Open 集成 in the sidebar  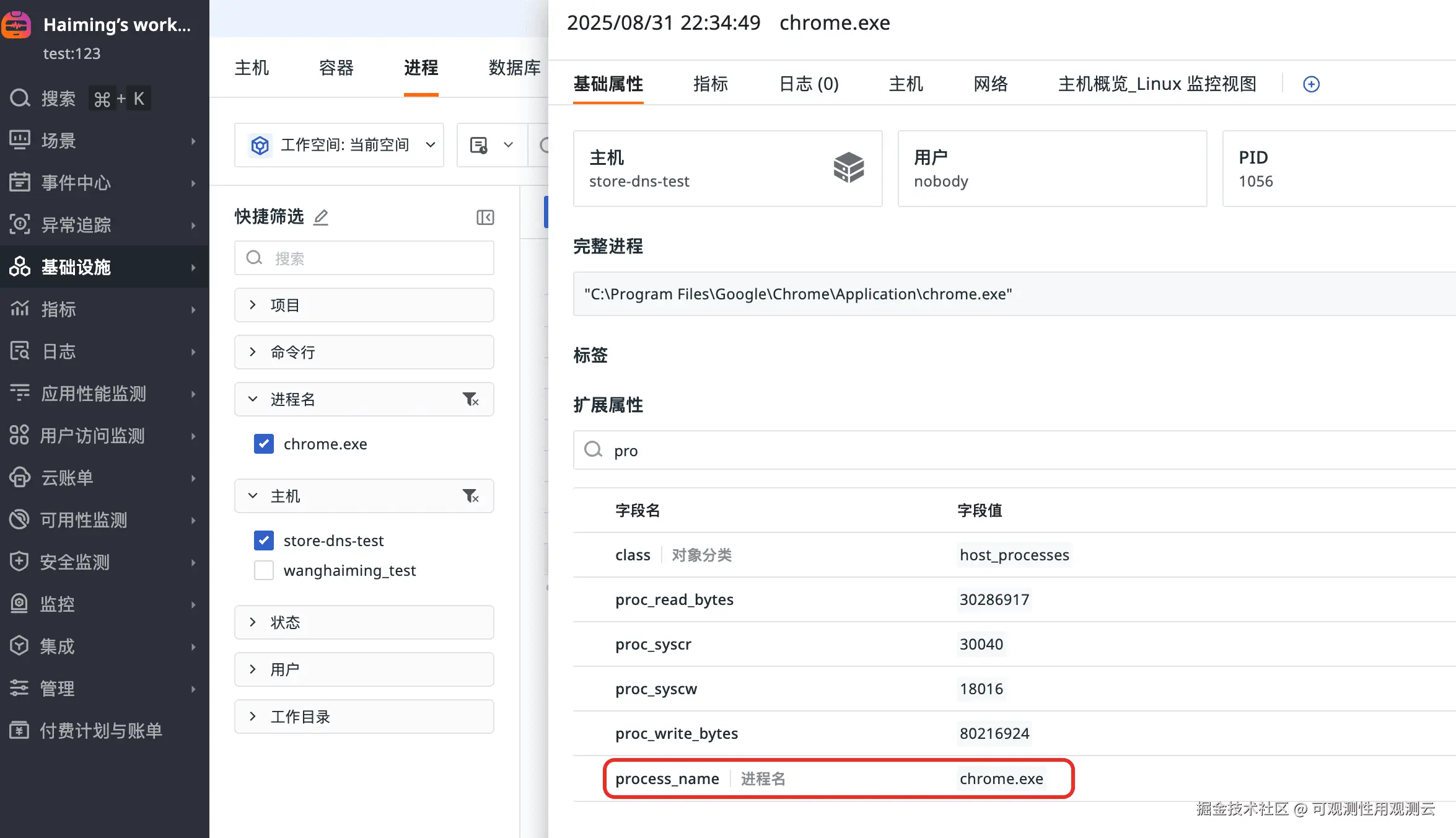tap(104, 646)
